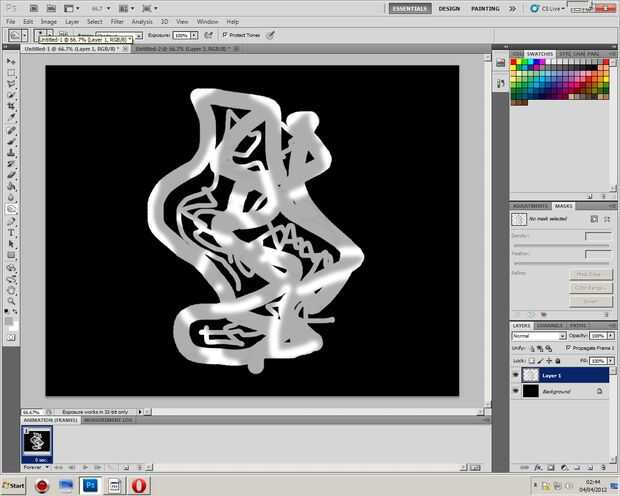Open the Window menu
This screenshot has height=496, width=620.
pyautogui.click(x=207, y=22)
